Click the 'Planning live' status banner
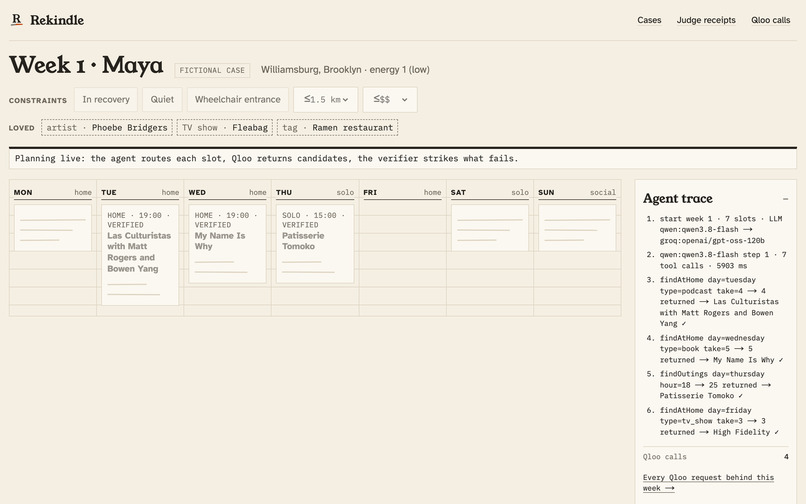Screen dimensions: 806x504 coord(402,158)
